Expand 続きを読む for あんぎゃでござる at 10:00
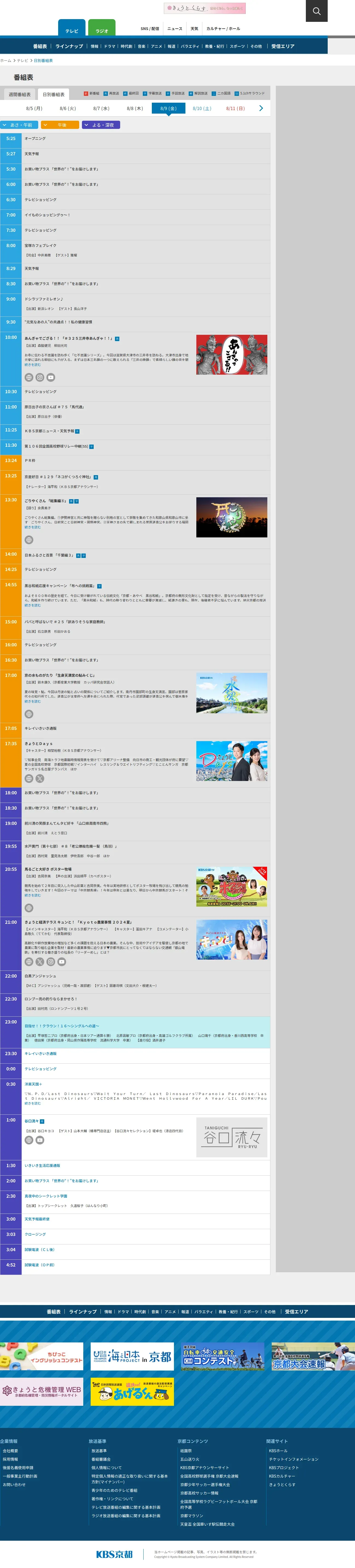 coord(33,365)
